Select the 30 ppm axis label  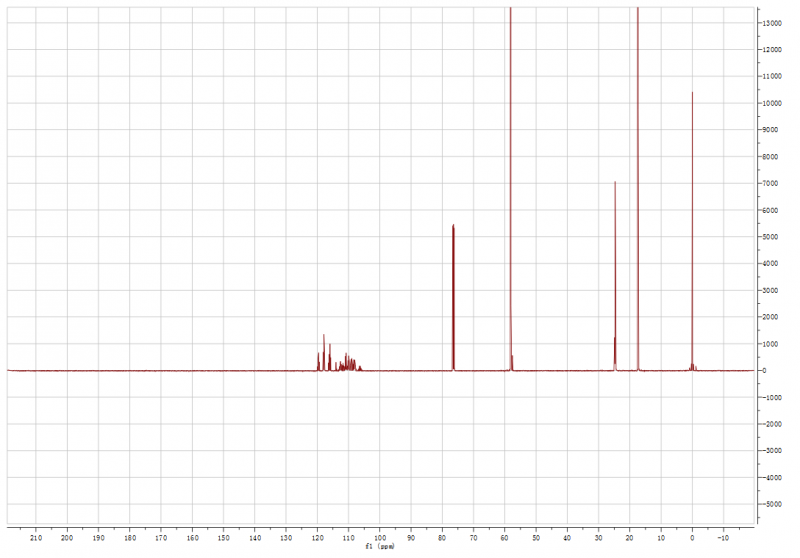598,538
